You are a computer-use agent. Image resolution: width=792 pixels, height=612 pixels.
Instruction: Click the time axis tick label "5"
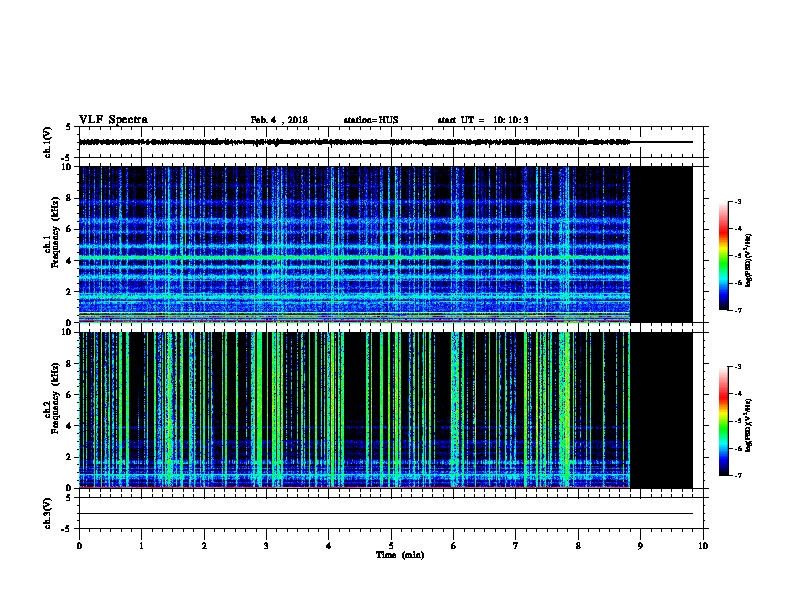pos(391,546)
